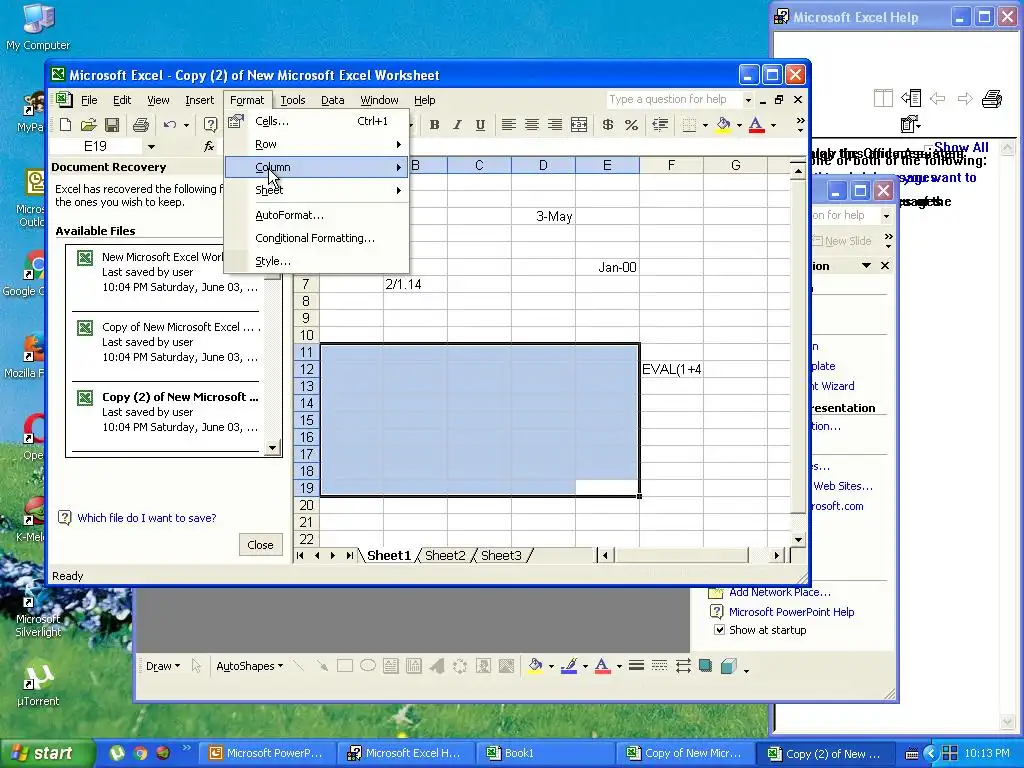
Task: Choose Cells... from Format menu
Action: pos(317,121)
